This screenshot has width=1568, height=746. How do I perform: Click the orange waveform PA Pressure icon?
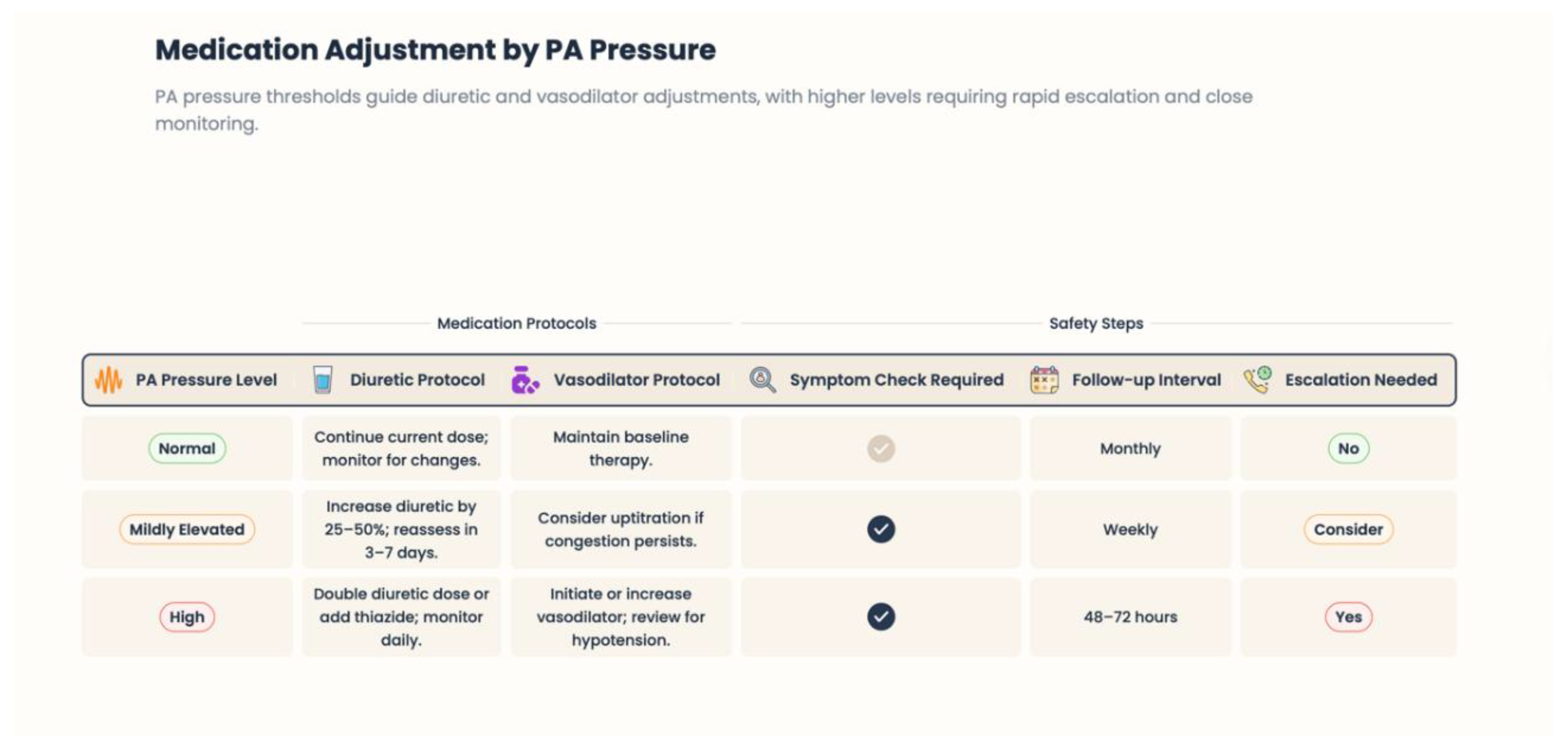109,380
